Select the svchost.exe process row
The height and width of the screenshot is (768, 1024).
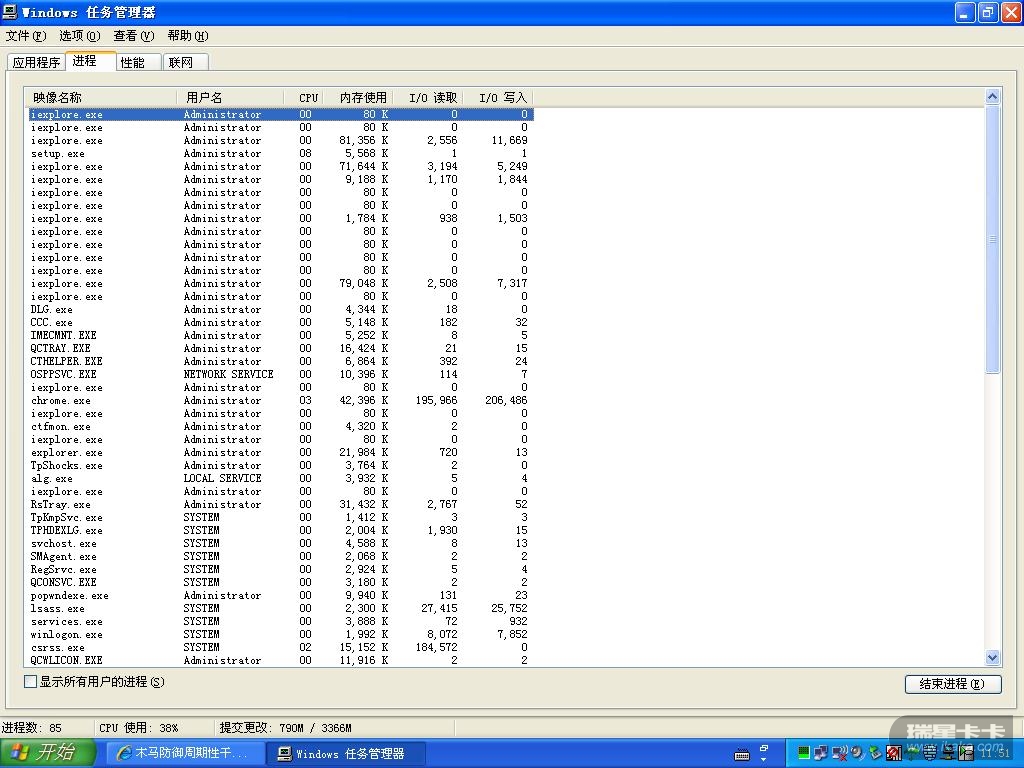(x=281, y=543)
